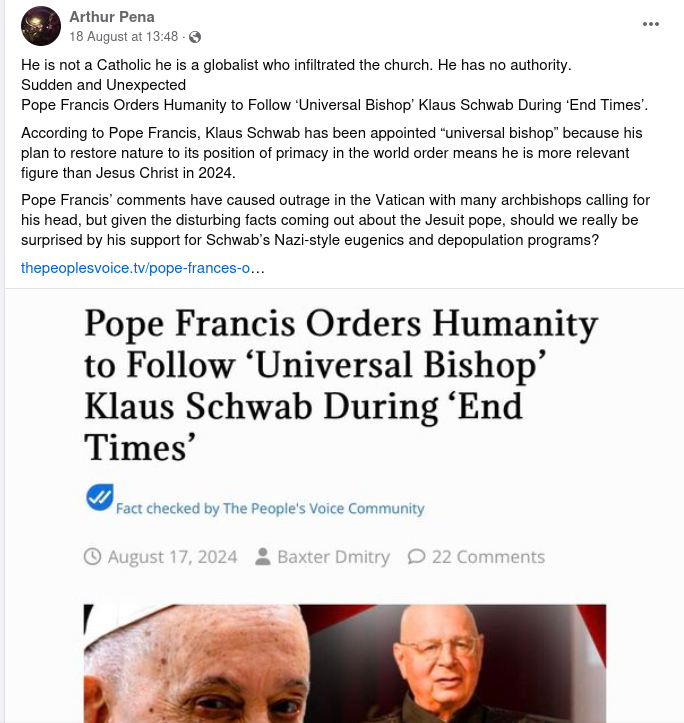Click the Pope Francis side of the image
Screen dimensions: 684x723
point(194,664)
